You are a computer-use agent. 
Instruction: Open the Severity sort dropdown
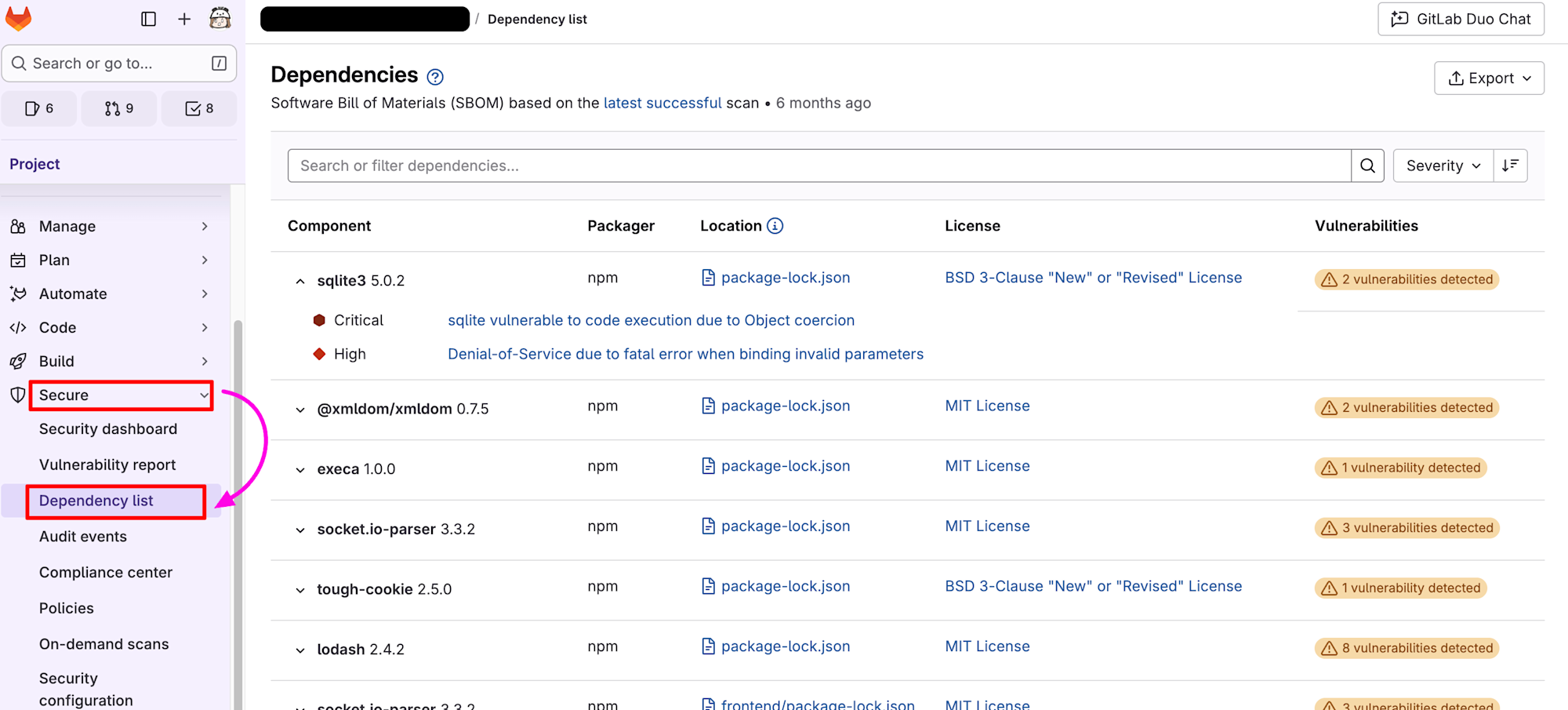click(x=1443, y=166)
